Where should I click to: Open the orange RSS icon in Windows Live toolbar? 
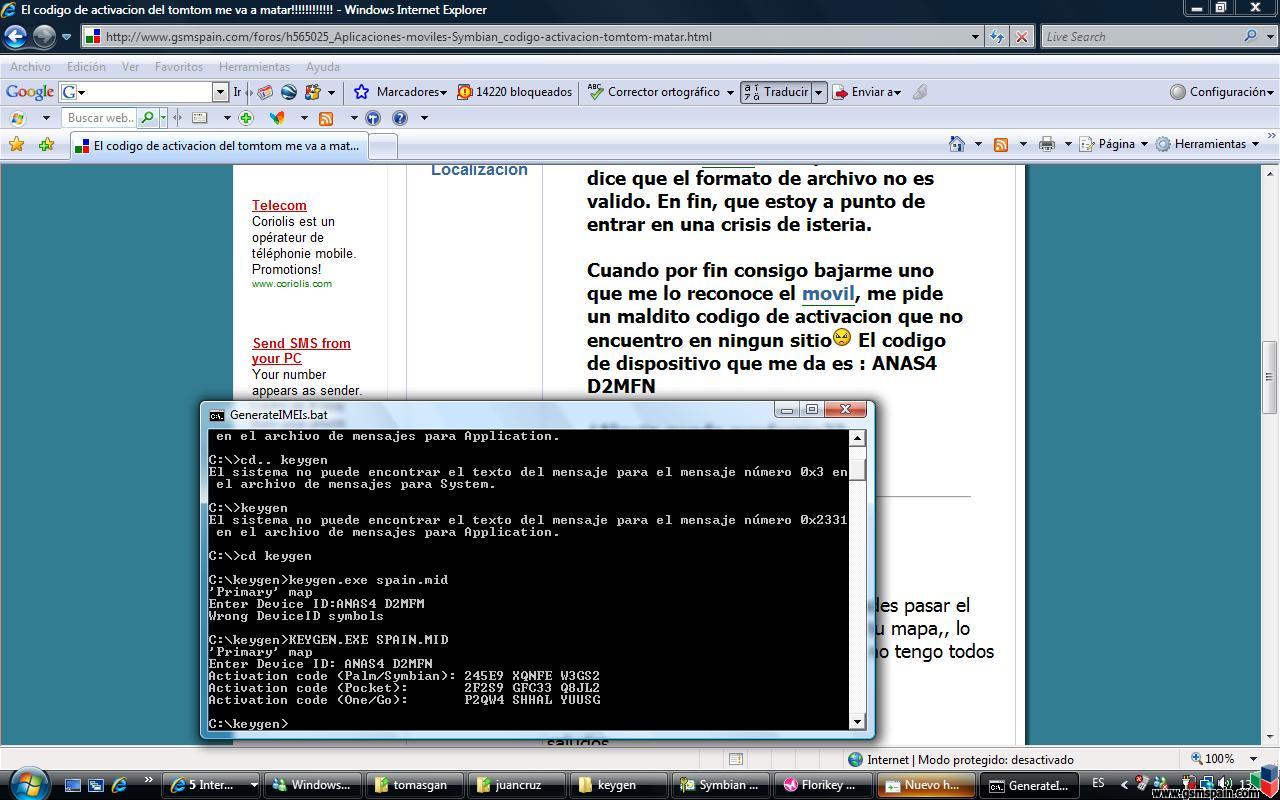(325, 118)
